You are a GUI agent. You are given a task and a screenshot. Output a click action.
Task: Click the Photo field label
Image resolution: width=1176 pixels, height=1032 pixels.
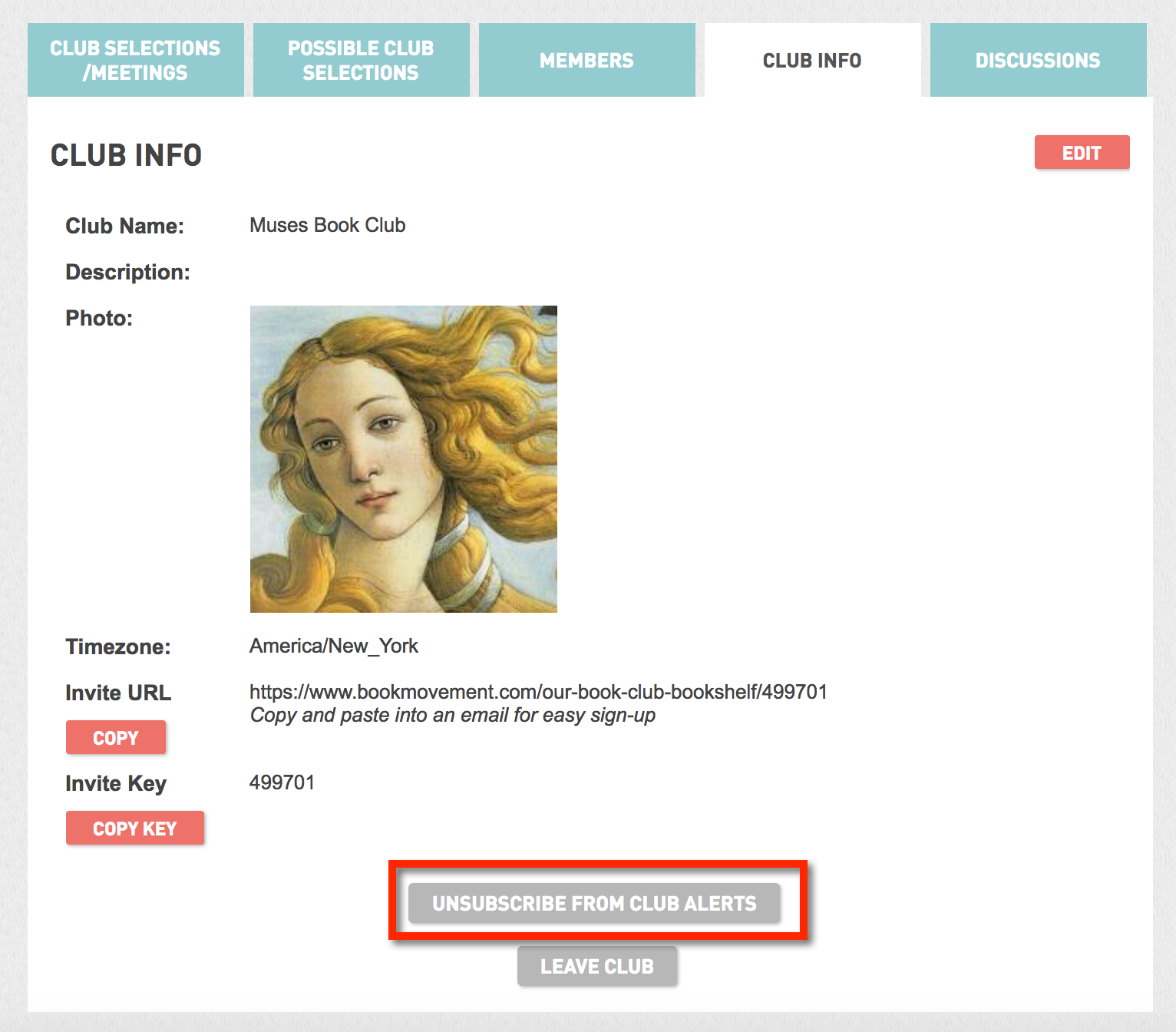99,318
